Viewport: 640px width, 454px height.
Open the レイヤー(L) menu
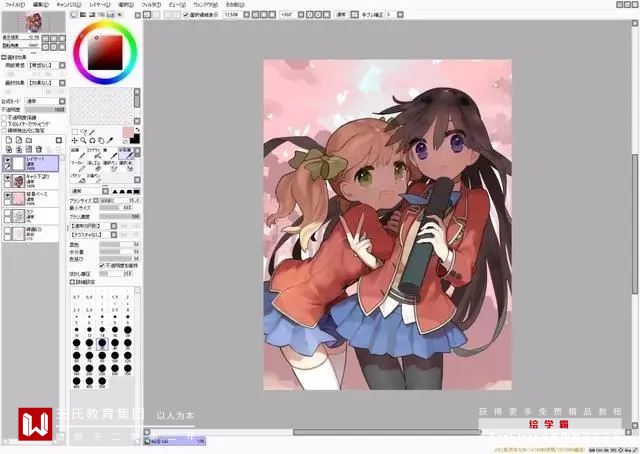point(100,4)
